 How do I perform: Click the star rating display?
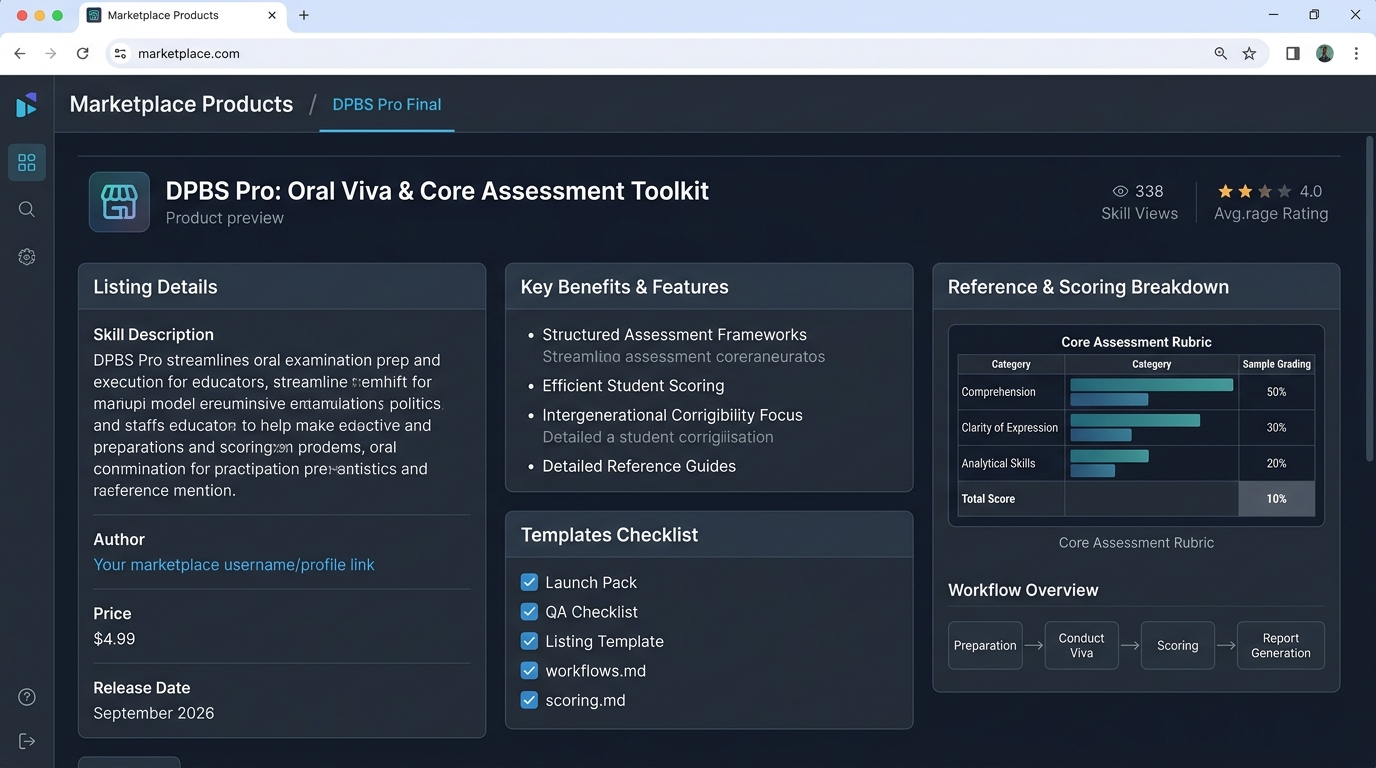coord(1255,191)
